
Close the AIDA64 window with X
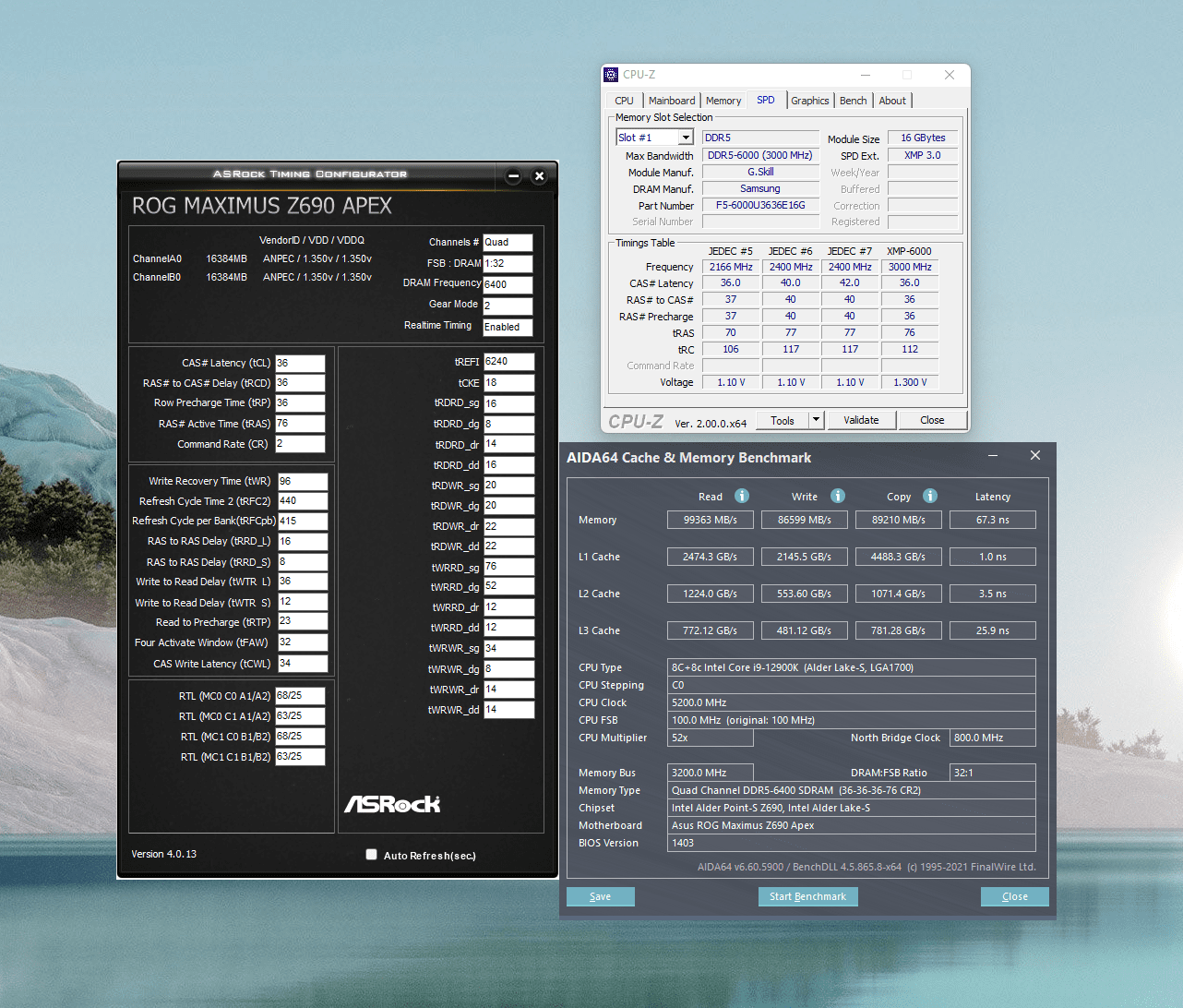click(1035, 455)
